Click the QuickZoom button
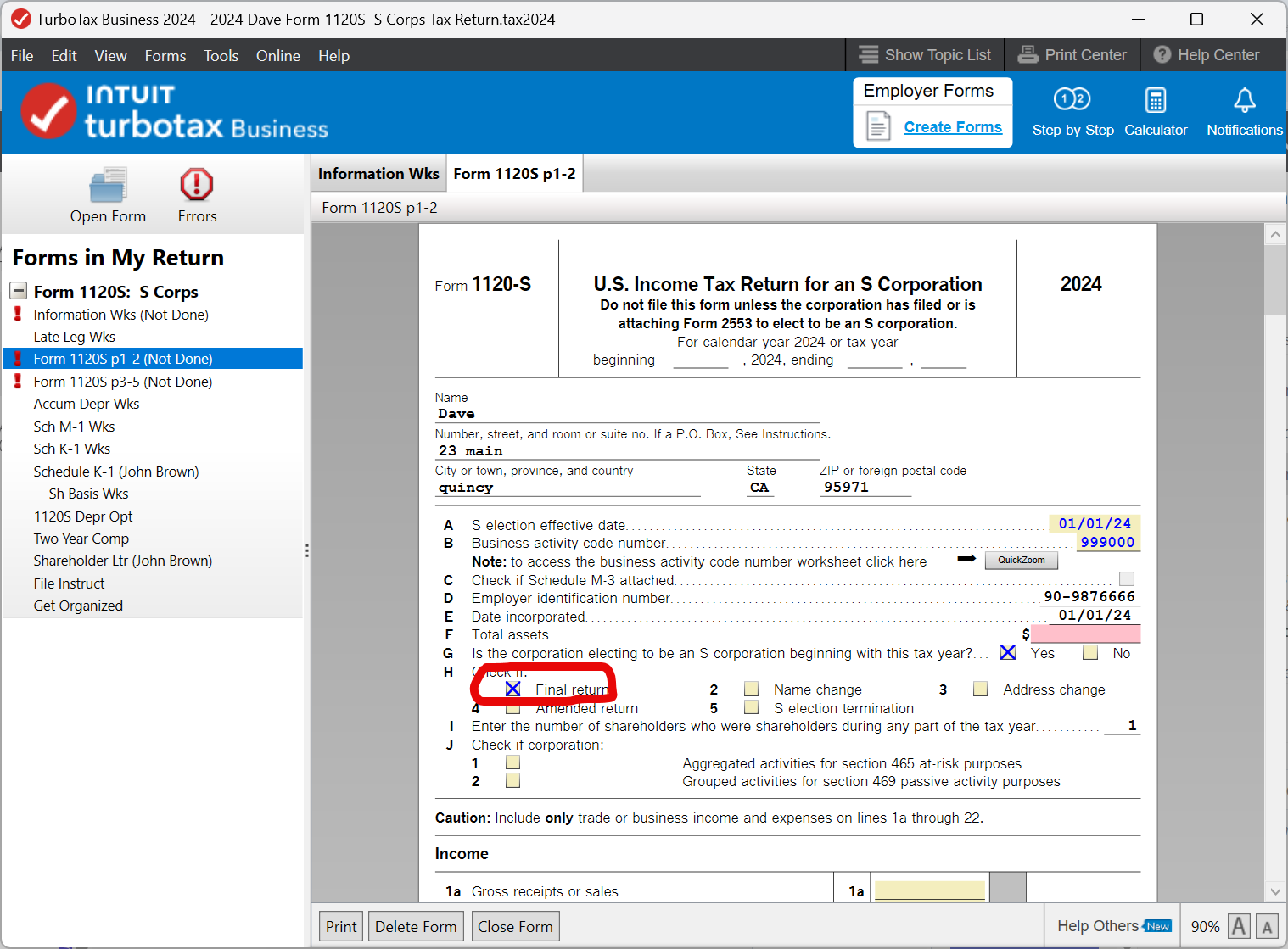 click(1022, 560)
